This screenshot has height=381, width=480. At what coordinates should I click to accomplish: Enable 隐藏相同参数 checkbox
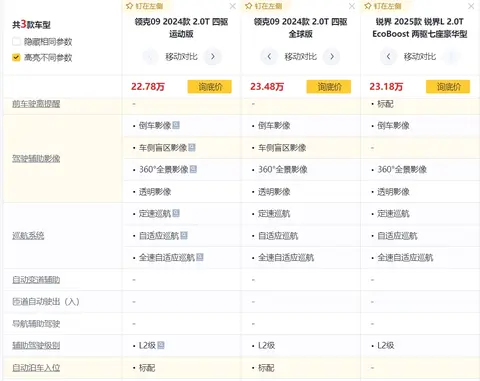[x=16, y=42]
